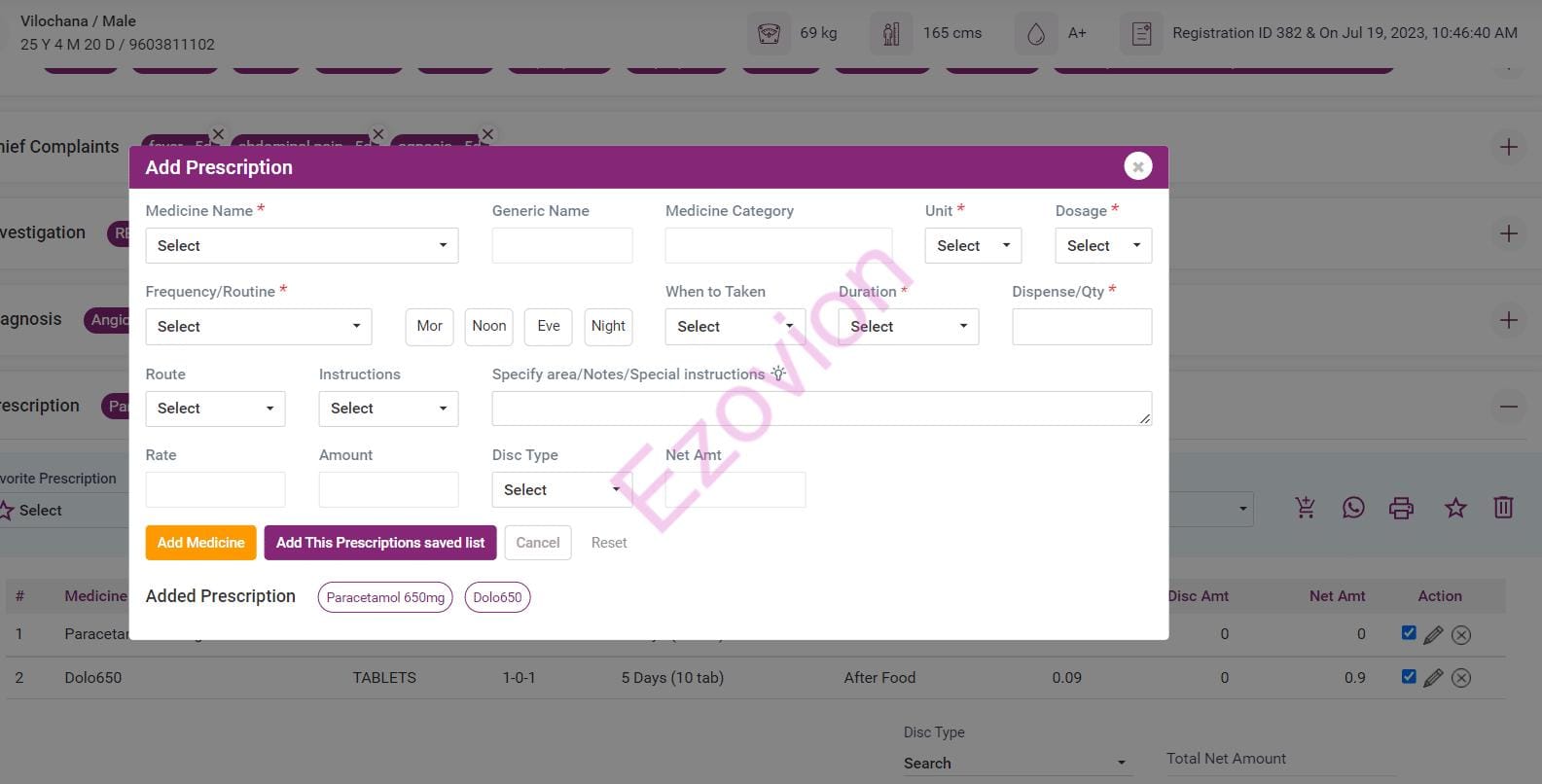1542x784 pixels.
Task: Open the Medicine Name dropdown
Action: (x=302, y=246)
